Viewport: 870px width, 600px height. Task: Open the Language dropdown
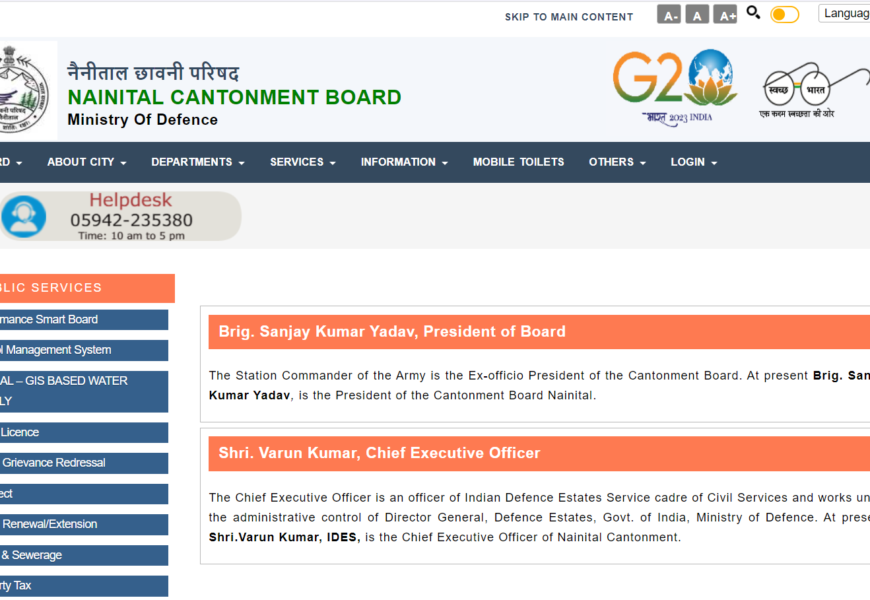tap(844, 13)
